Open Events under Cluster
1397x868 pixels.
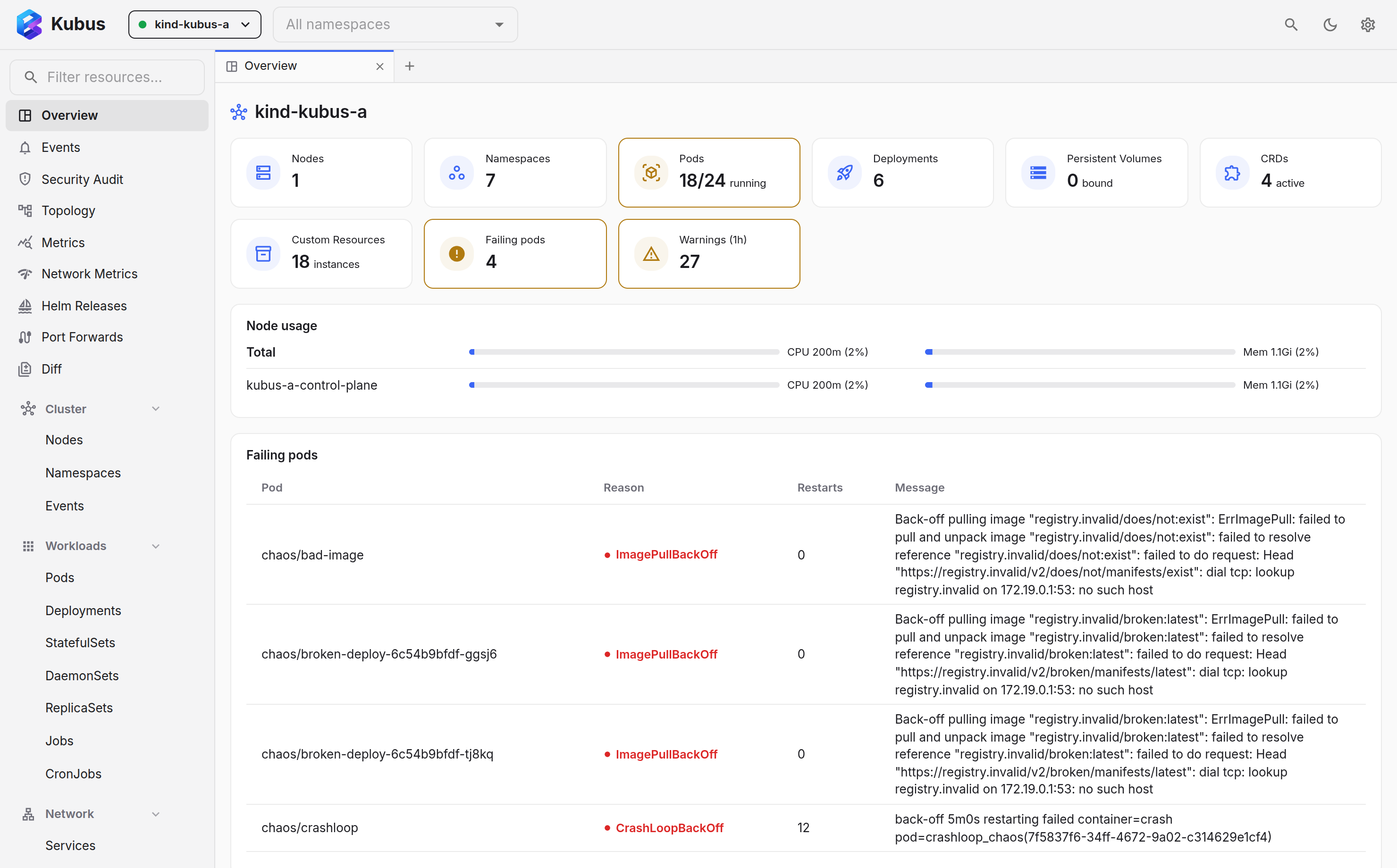click(65, 506)
